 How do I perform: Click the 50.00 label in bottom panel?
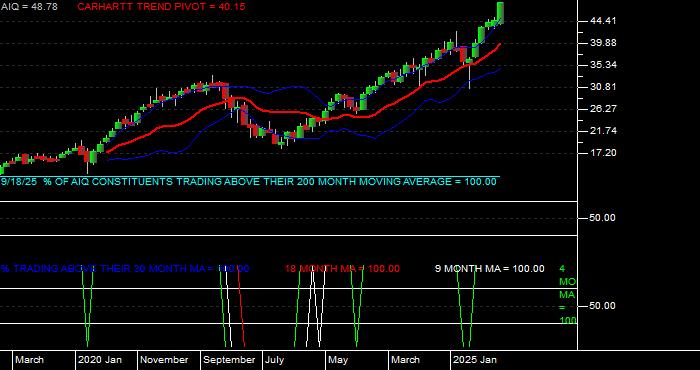[x=603, y=306]
